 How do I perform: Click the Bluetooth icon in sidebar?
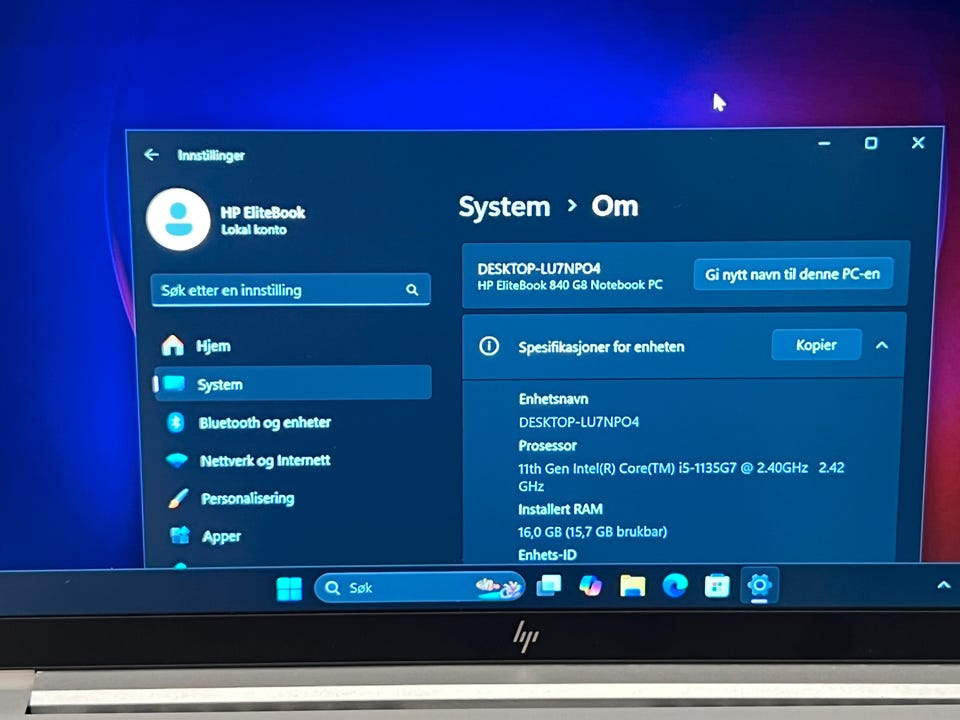click(x=176, y=422)
